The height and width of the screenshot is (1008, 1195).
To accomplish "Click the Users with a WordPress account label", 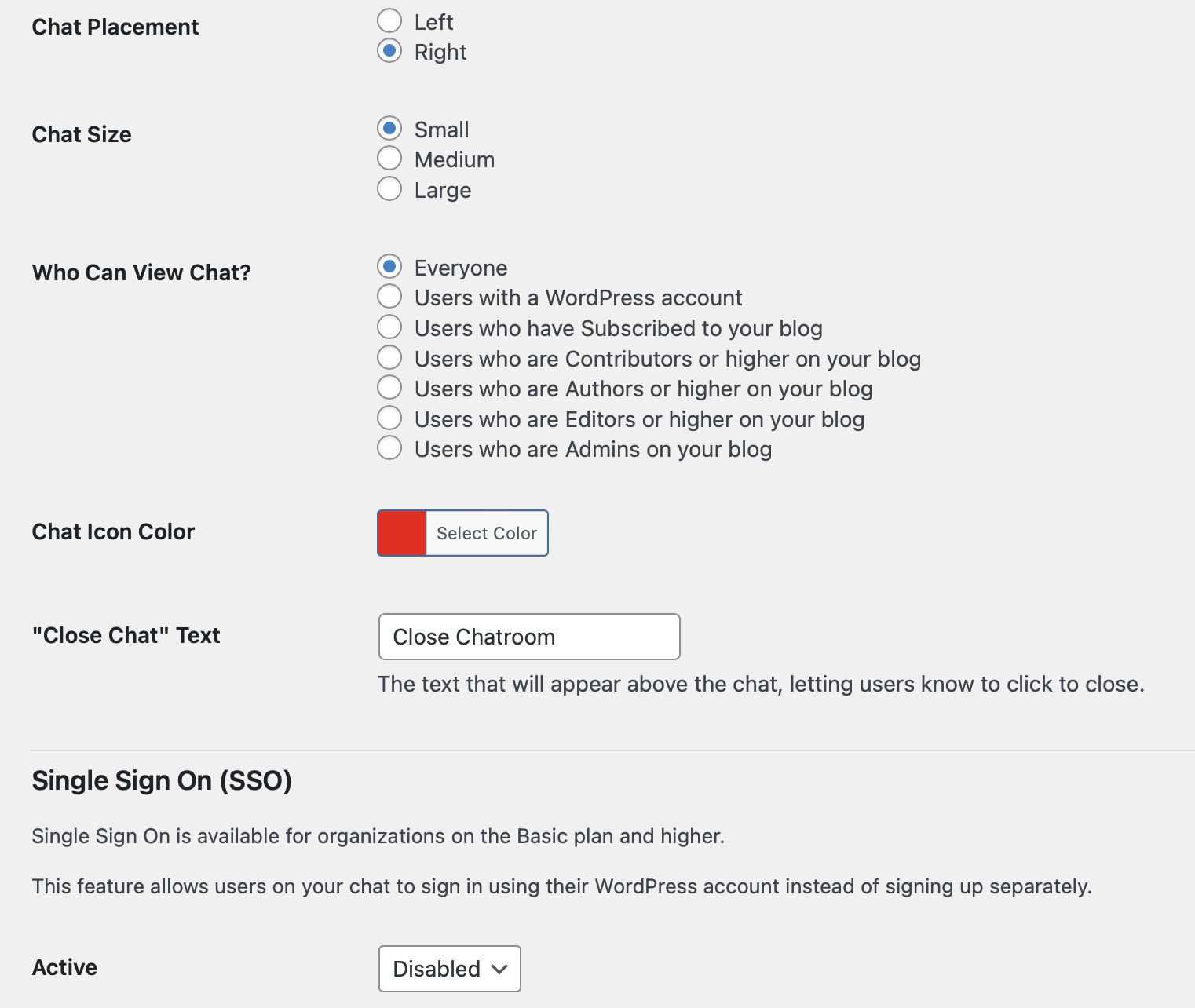I will (x=578, y=298).
